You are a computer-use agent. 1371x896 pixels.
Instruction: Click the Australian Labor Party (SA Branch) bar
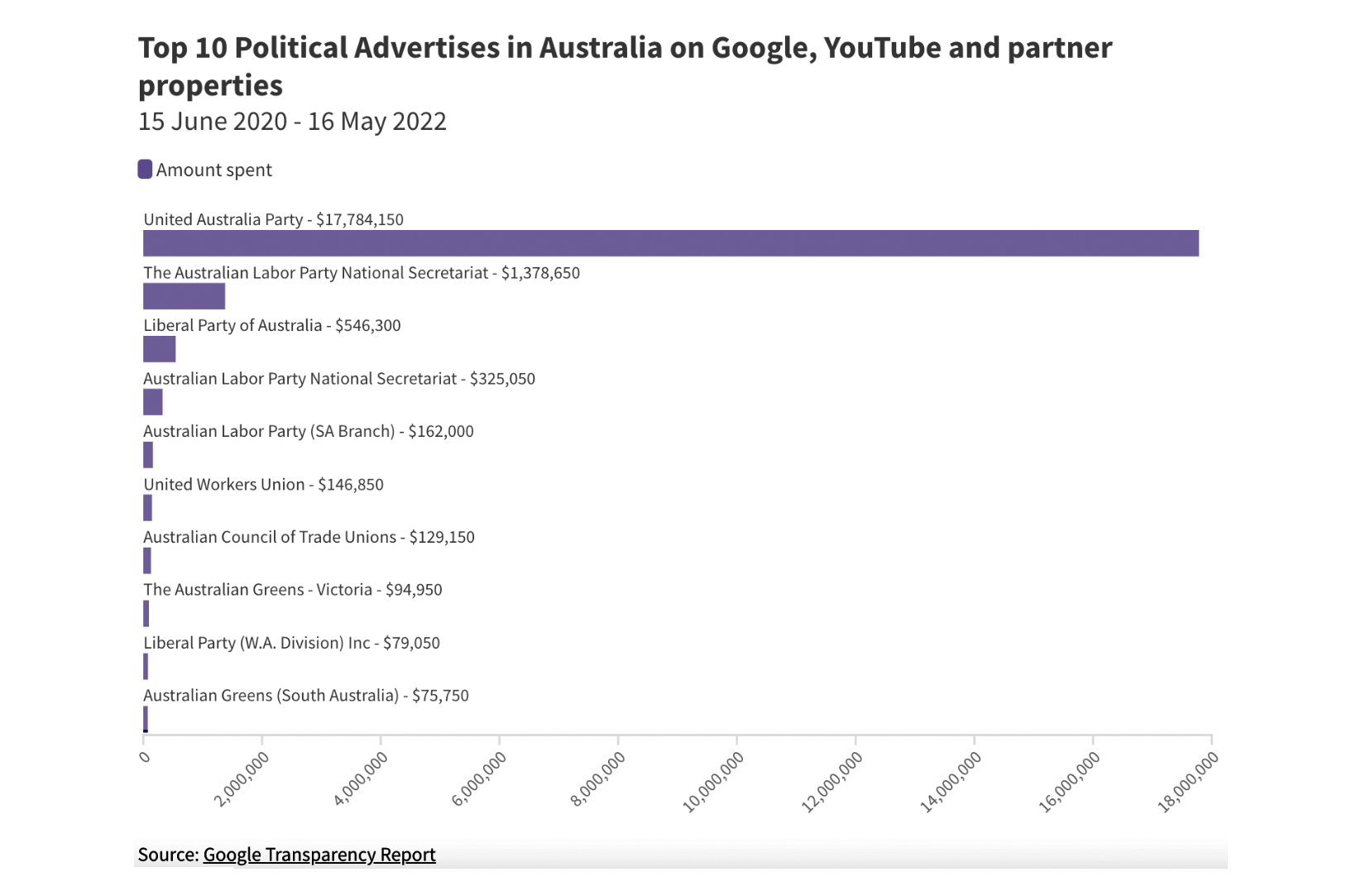pyautogui.click(x=148, y=455)
